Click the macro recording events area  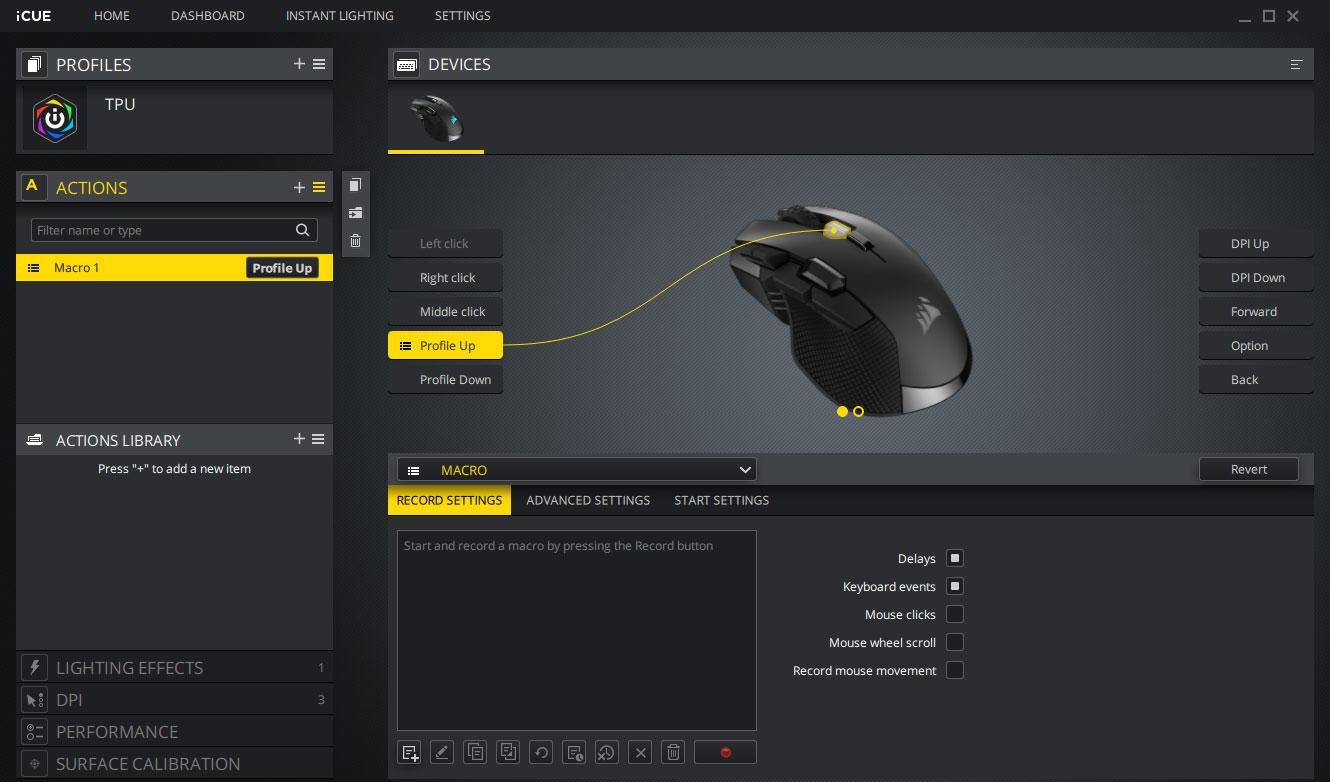coord(577,630)
